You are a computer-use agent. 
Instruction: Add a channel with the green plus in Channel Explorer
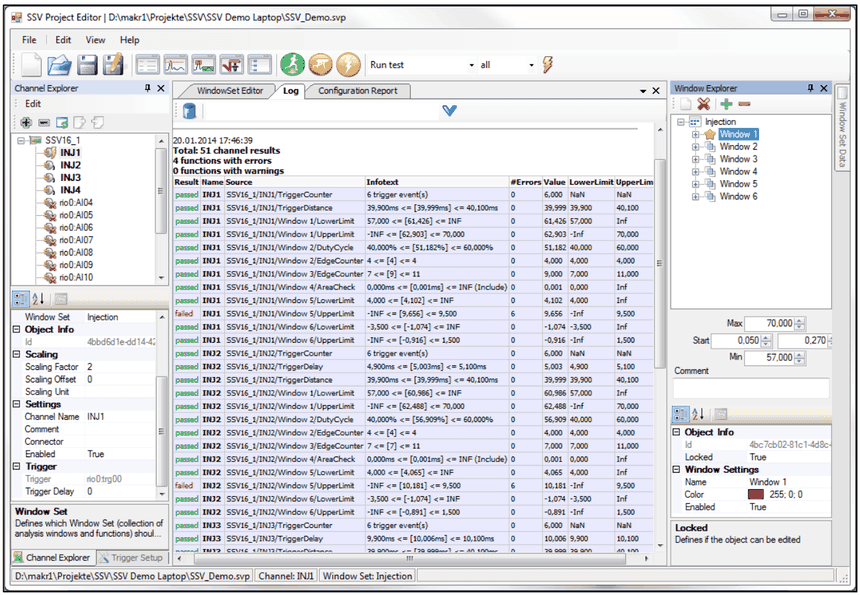(x=26, y=122)
